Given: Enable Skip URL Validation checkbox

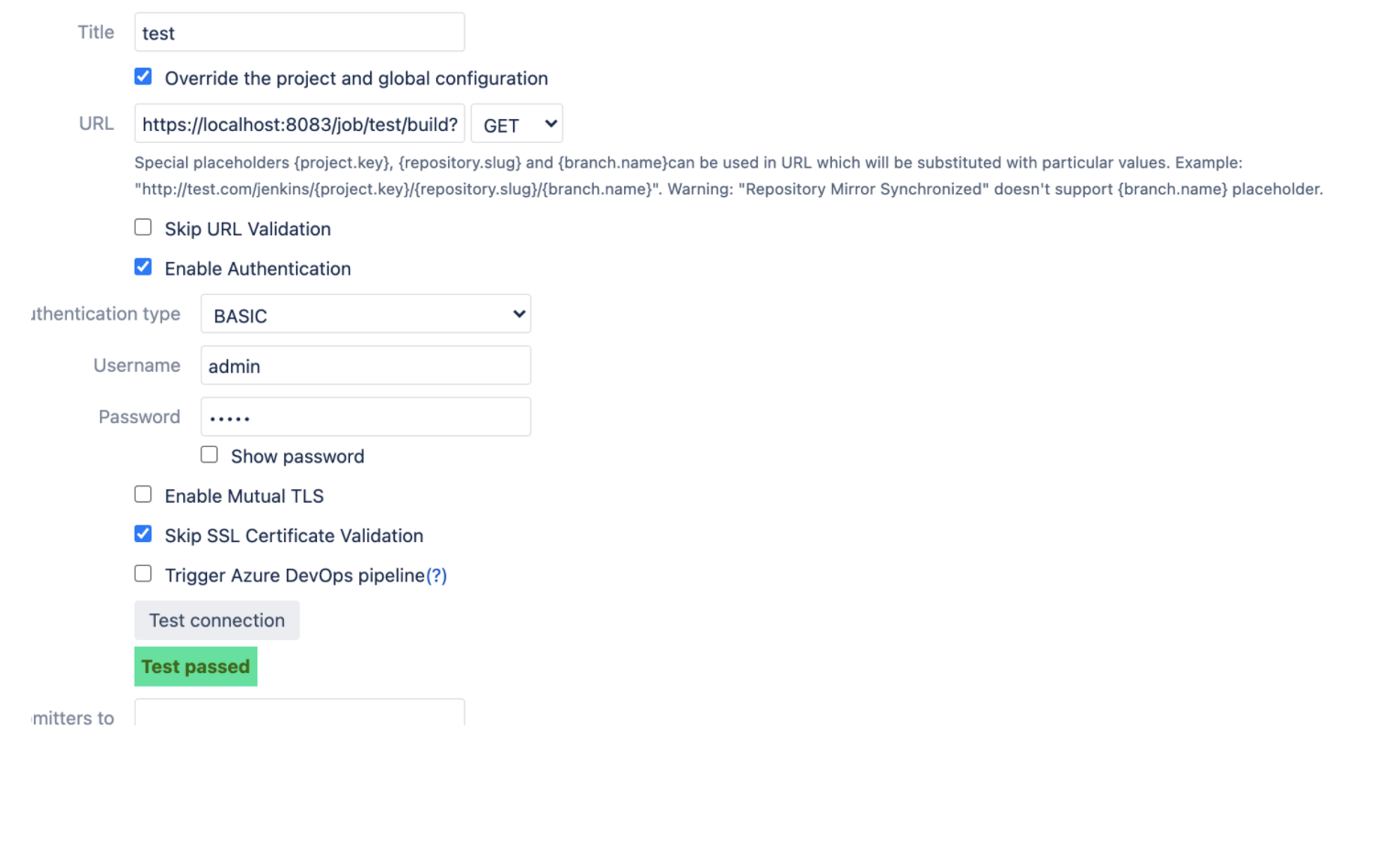Looking at the screenshot, I should (x=143, y=227).
